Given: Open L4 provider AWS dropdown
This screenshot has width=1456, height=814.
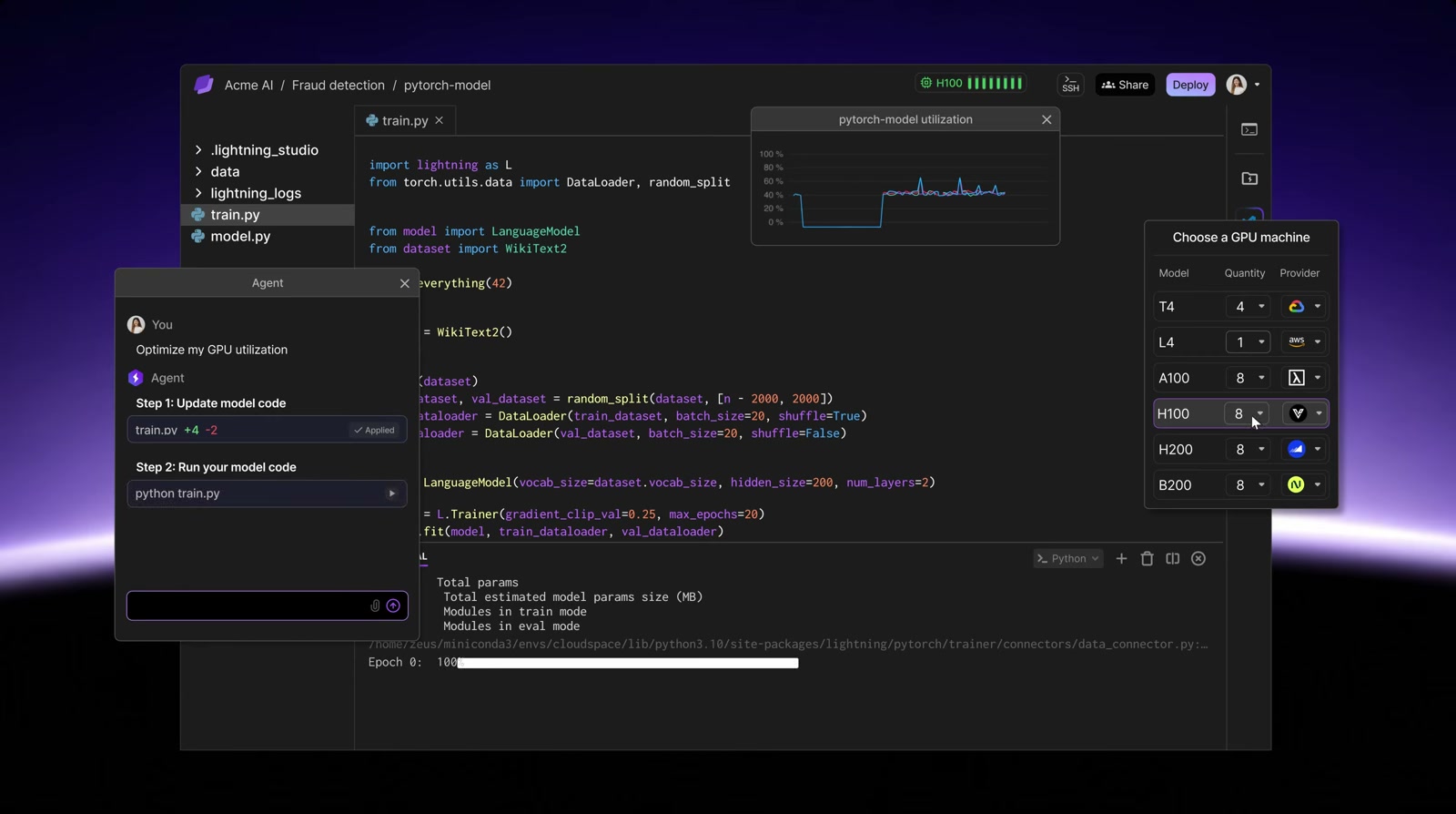Looking at the screenshot, I should click(1303, 342).
